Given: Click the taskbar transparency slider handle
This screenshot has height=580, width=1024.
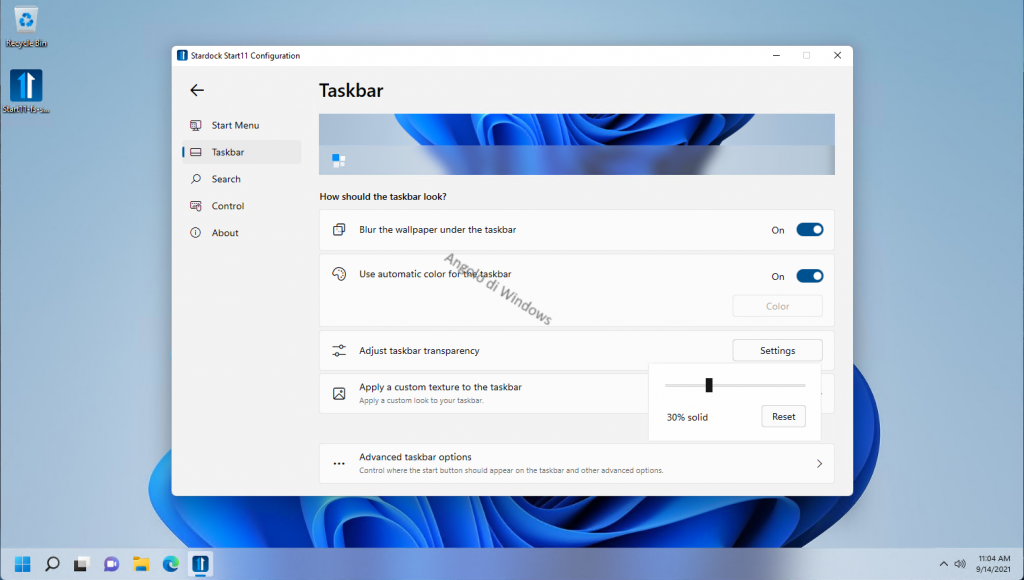Looking at the screenshot, I should point(709,385).
